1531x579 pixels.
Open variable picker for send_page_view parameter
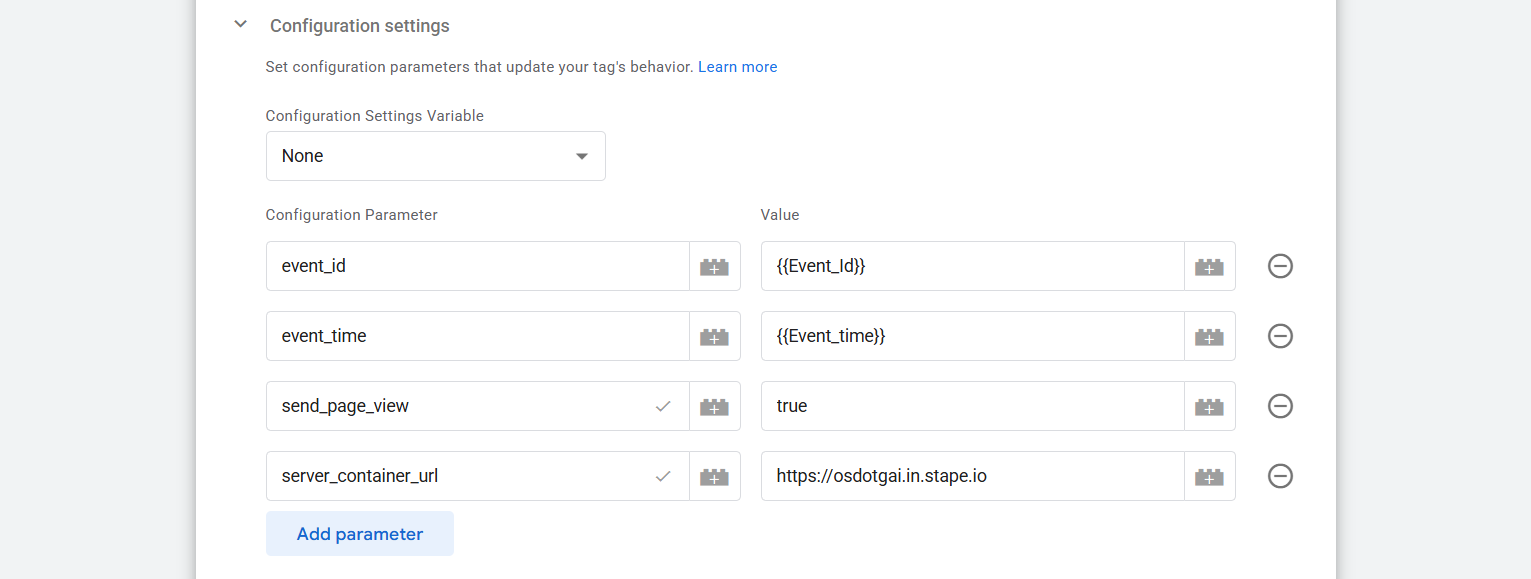(714, 406)
